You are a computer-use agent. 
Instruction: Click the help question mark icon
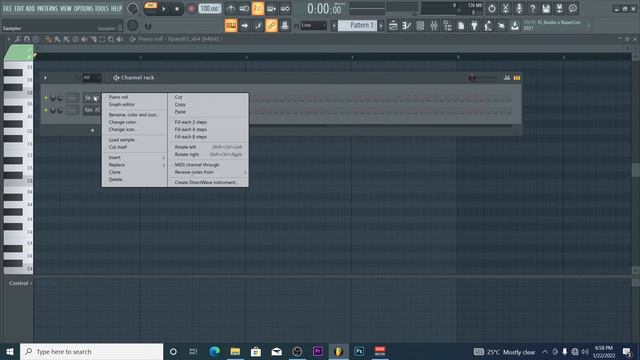click(532, 9)
